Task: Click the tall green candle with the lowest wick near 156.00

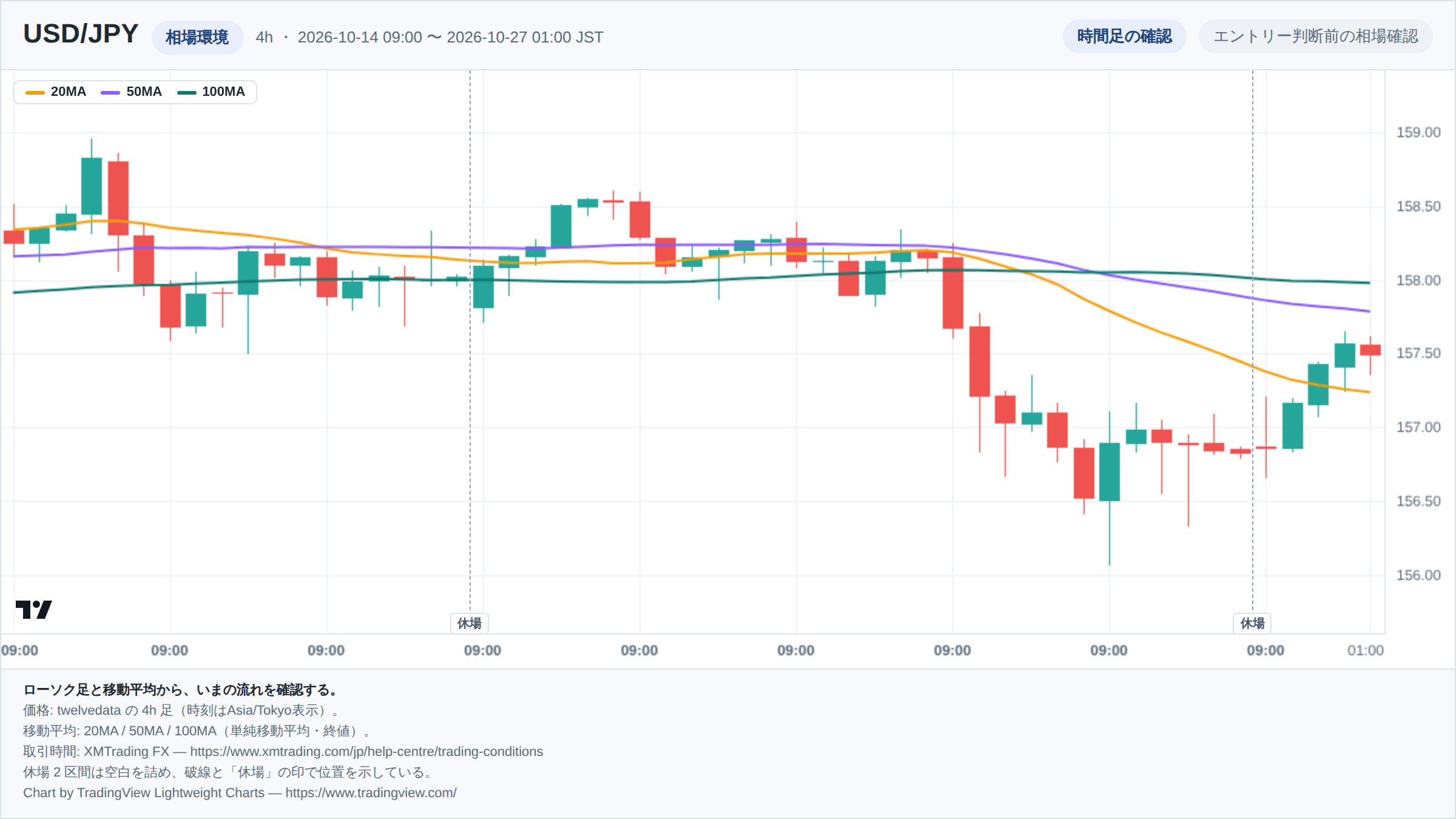Action: [x=1110, y=472]
